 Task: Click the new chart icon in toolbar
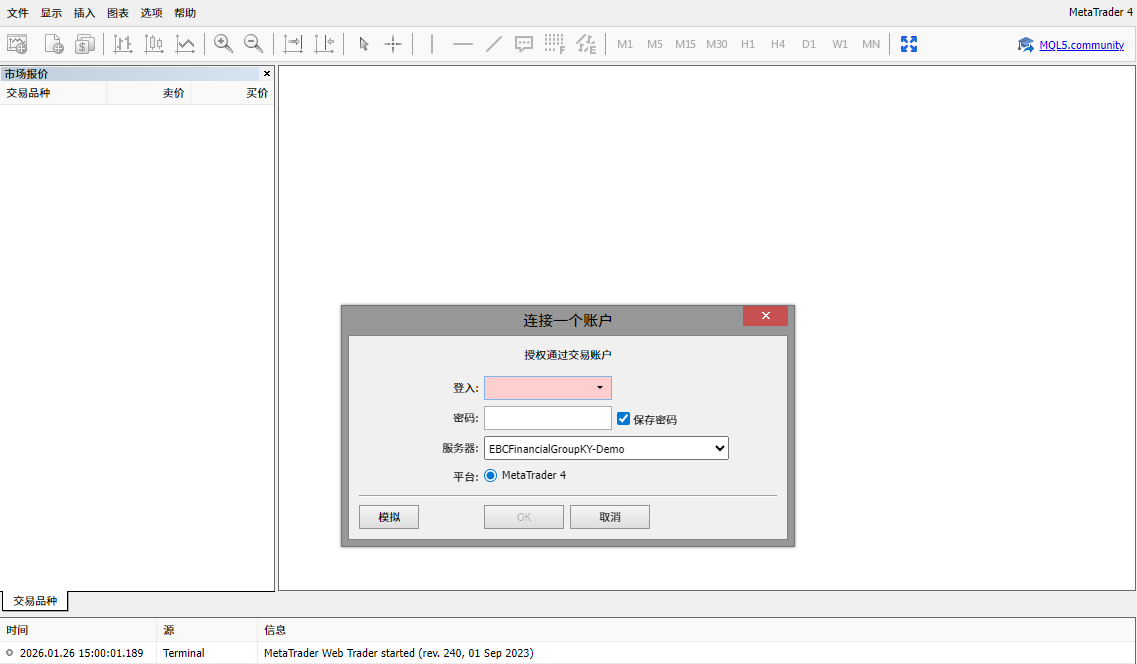coord(17,44)
